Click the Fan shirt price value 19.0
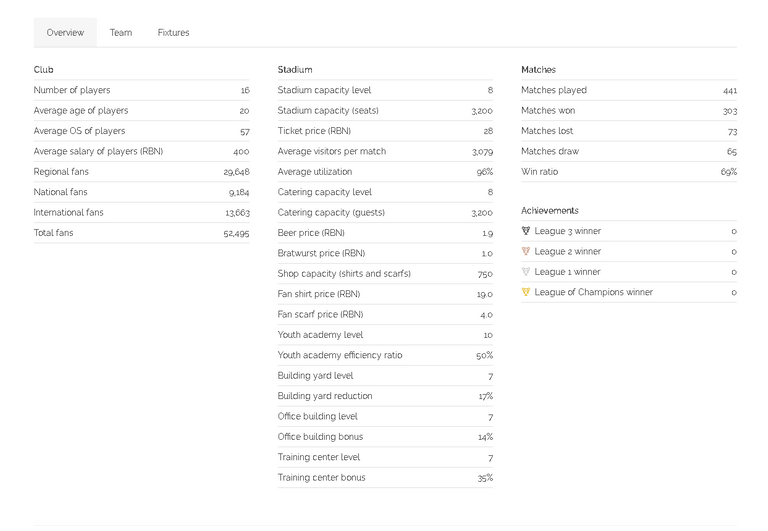 (485, 294)
